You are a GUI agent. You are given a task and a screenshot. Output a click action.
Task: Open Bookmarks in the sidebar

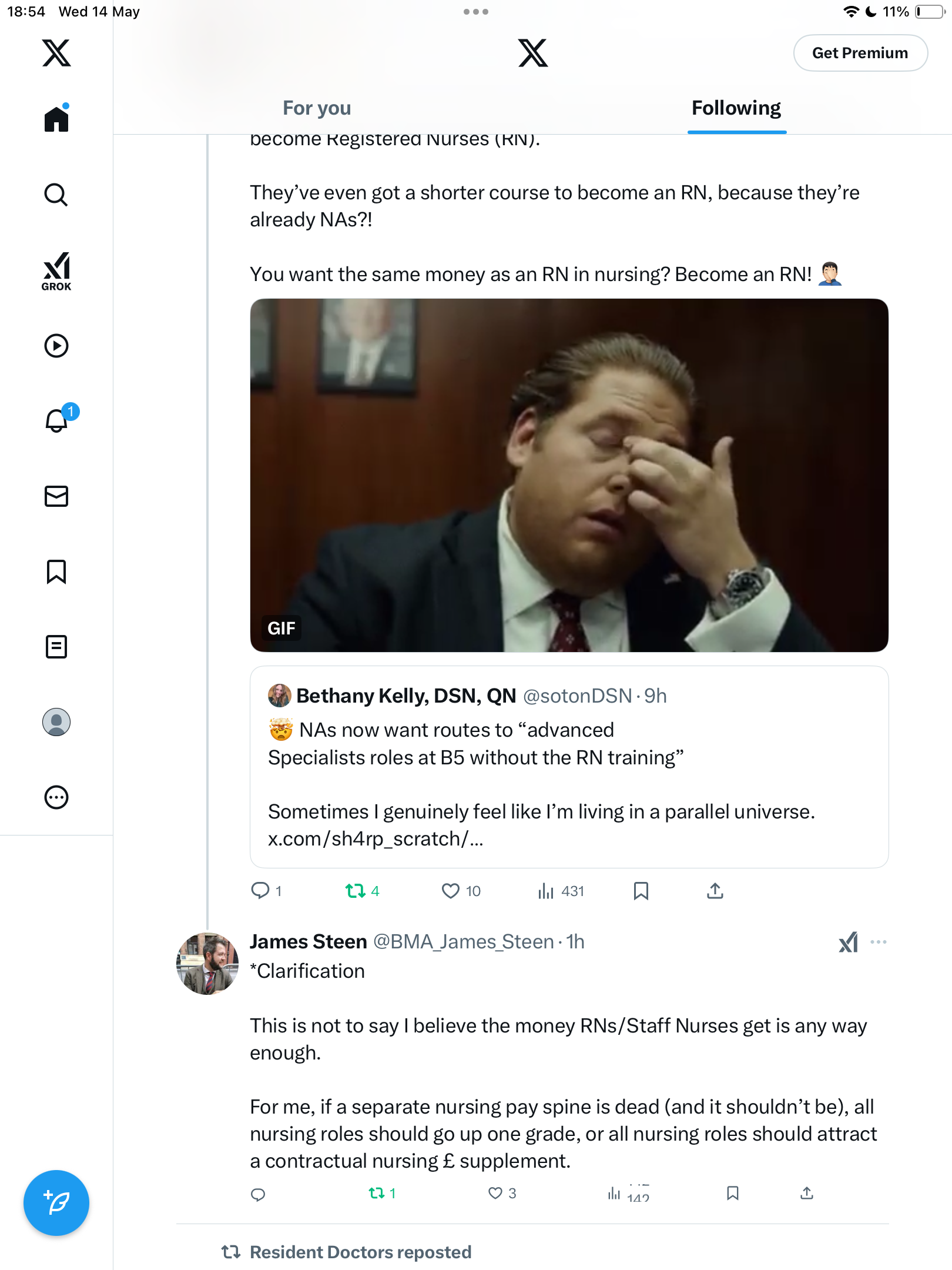(56, 571)
